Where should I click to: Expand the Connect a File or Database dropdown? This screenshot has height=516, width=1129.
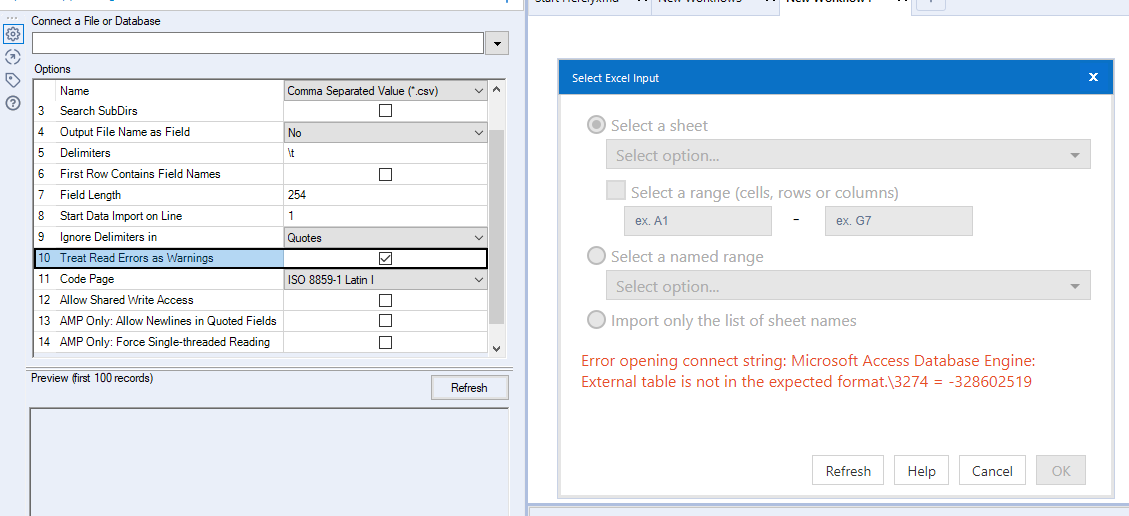(497, 43)
